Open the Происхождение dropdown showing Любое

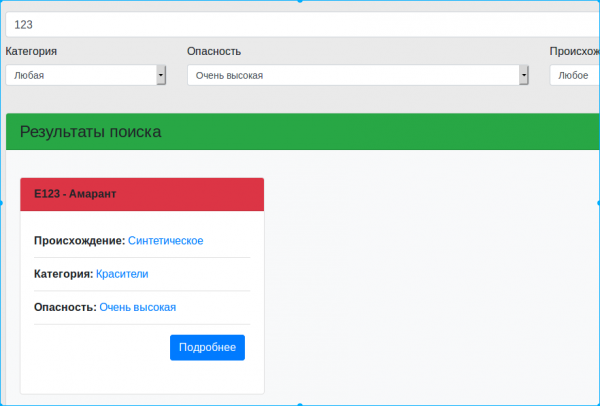(574, 75)
